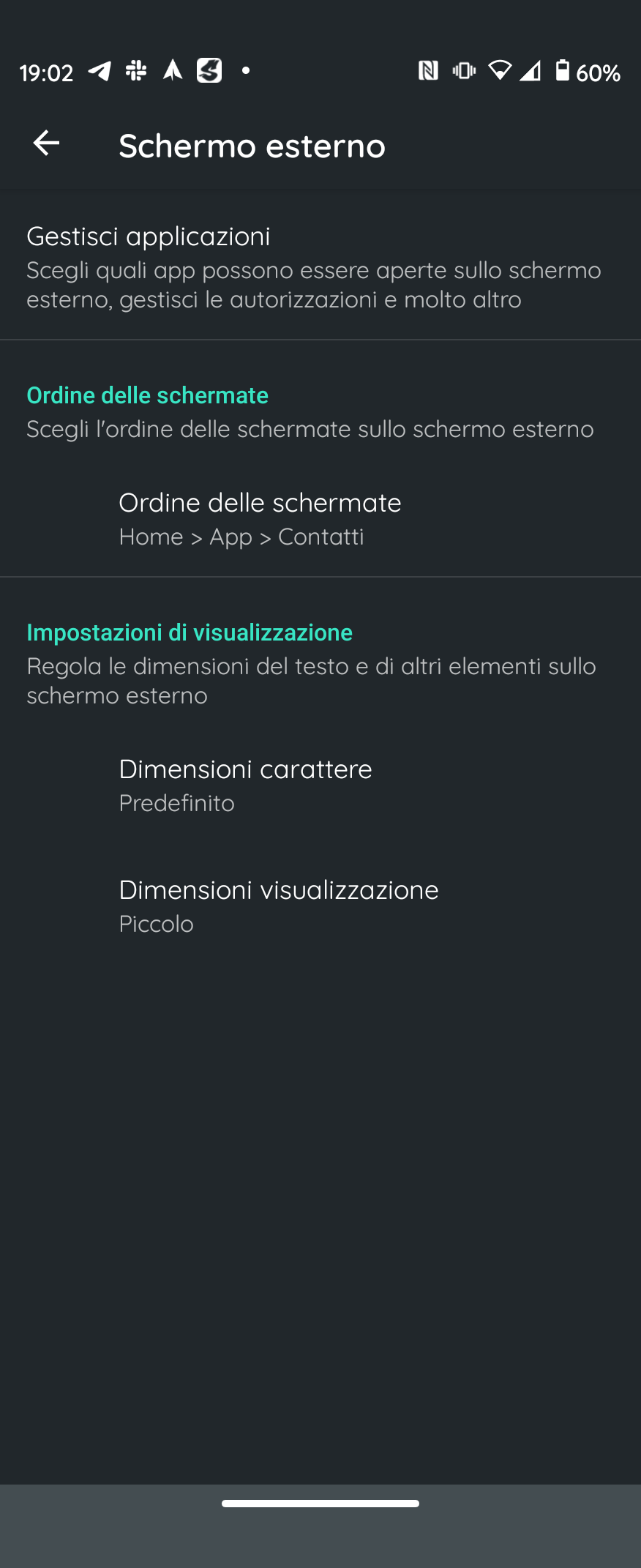This screenshot has width=641, height=1568.
Task: Tap the NFC status icon
Action: (x=428, y=71)
